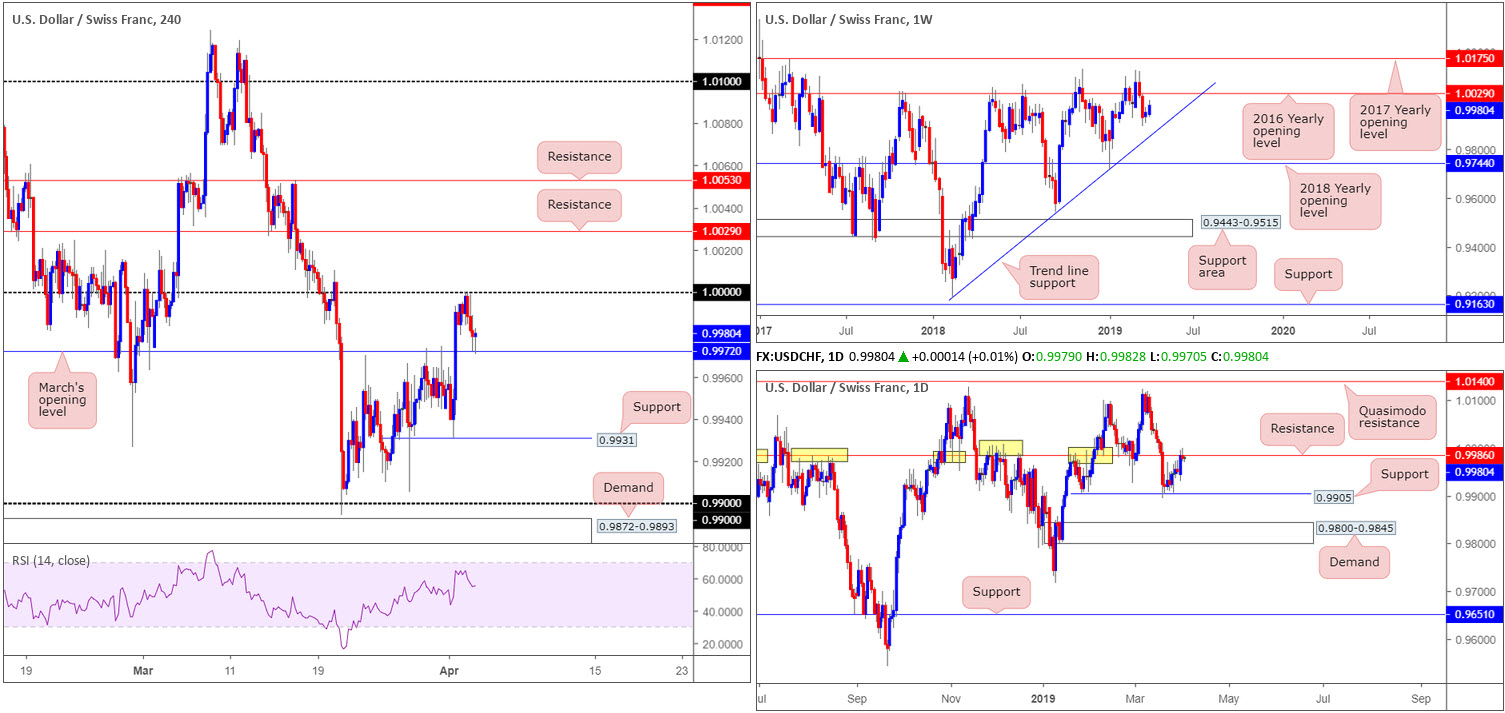The height and width of the screenshot is (713, 1505).
Task: Select the red 0.99860 price label
Action: (x=1475, y=455)
